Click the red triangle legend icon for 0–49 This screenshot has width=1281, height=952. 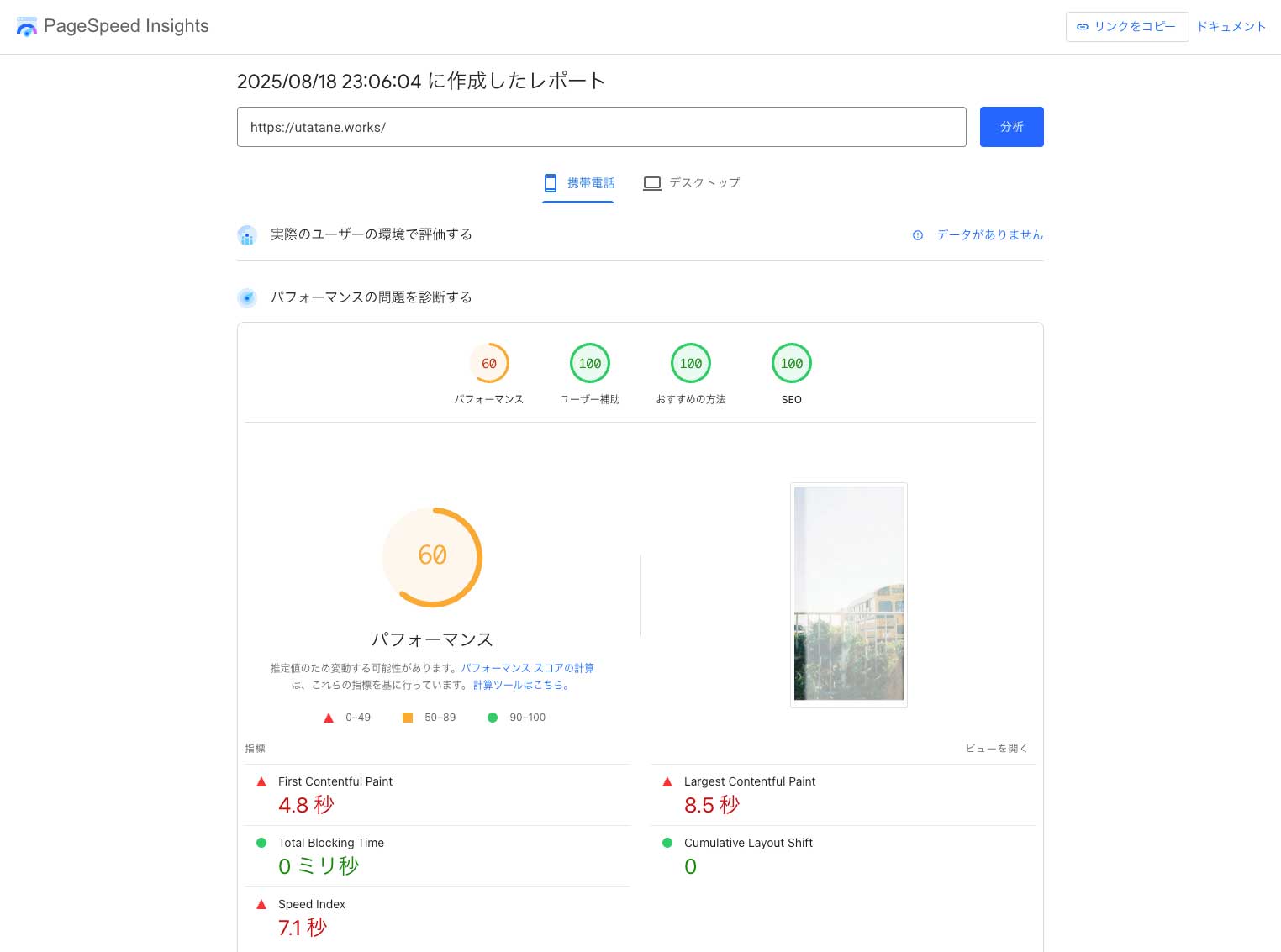click(329, 718)
